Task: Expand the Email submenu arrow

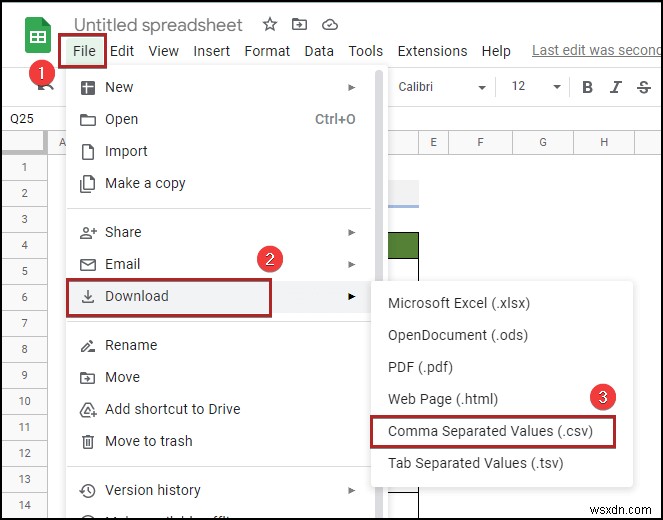Action: pyautogui.click(x=351, y=265)
